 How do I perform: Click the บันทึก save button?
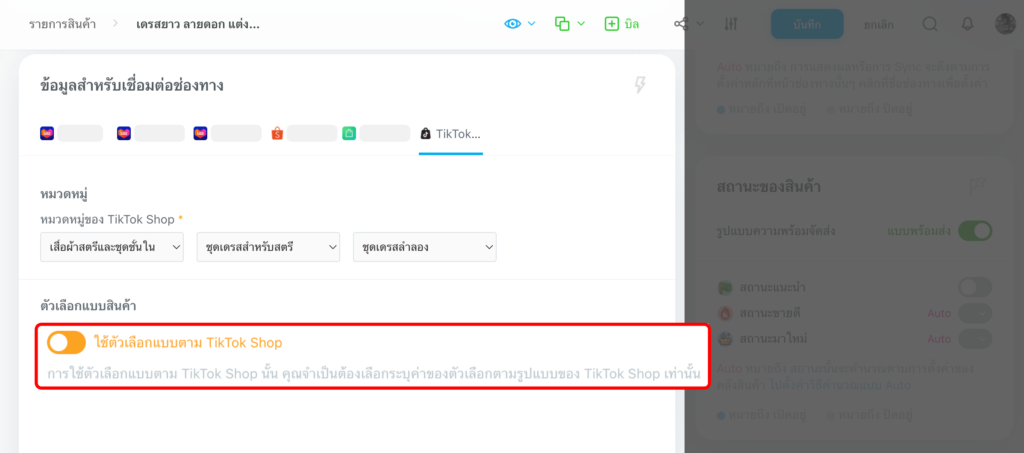coord(807,24)
